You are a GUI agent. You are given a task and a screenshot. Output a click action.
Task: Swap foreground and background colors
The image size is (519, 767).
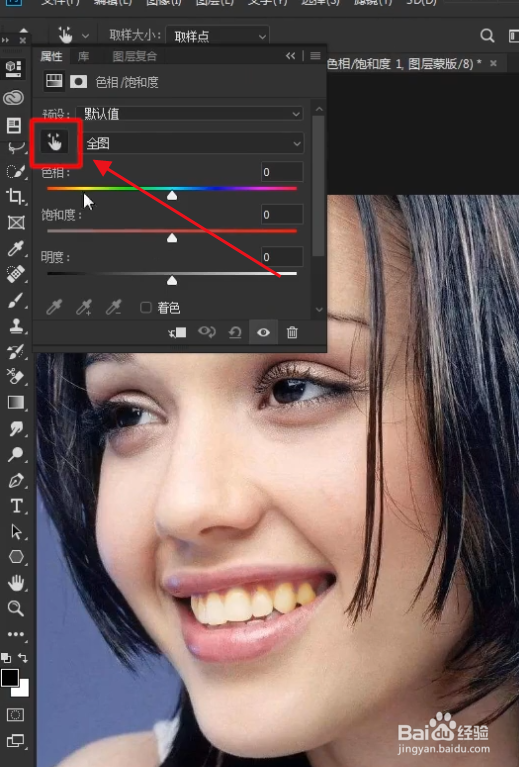coord(23,657)
